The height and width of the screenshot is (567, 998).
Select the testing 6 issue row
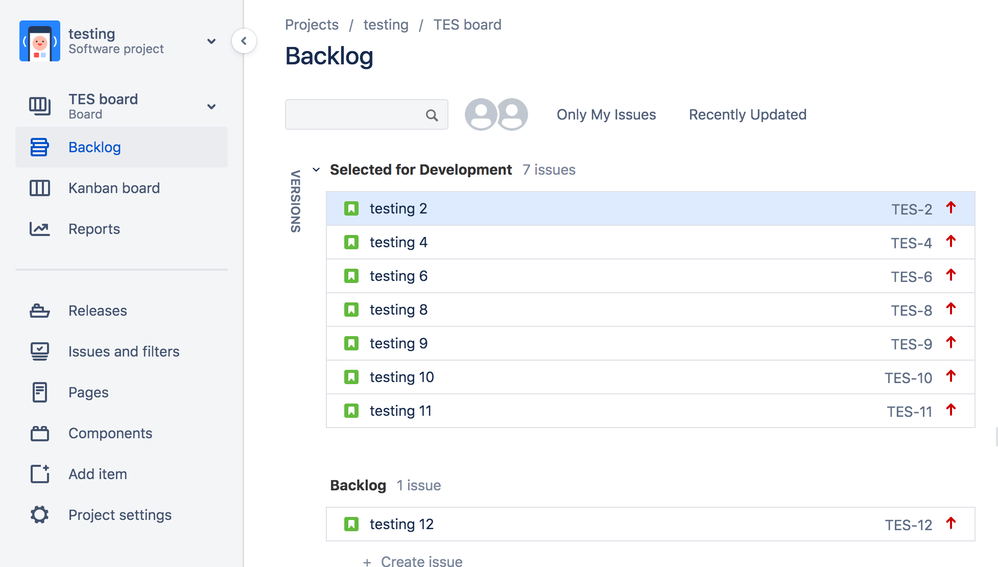click(x=650, y=276)
